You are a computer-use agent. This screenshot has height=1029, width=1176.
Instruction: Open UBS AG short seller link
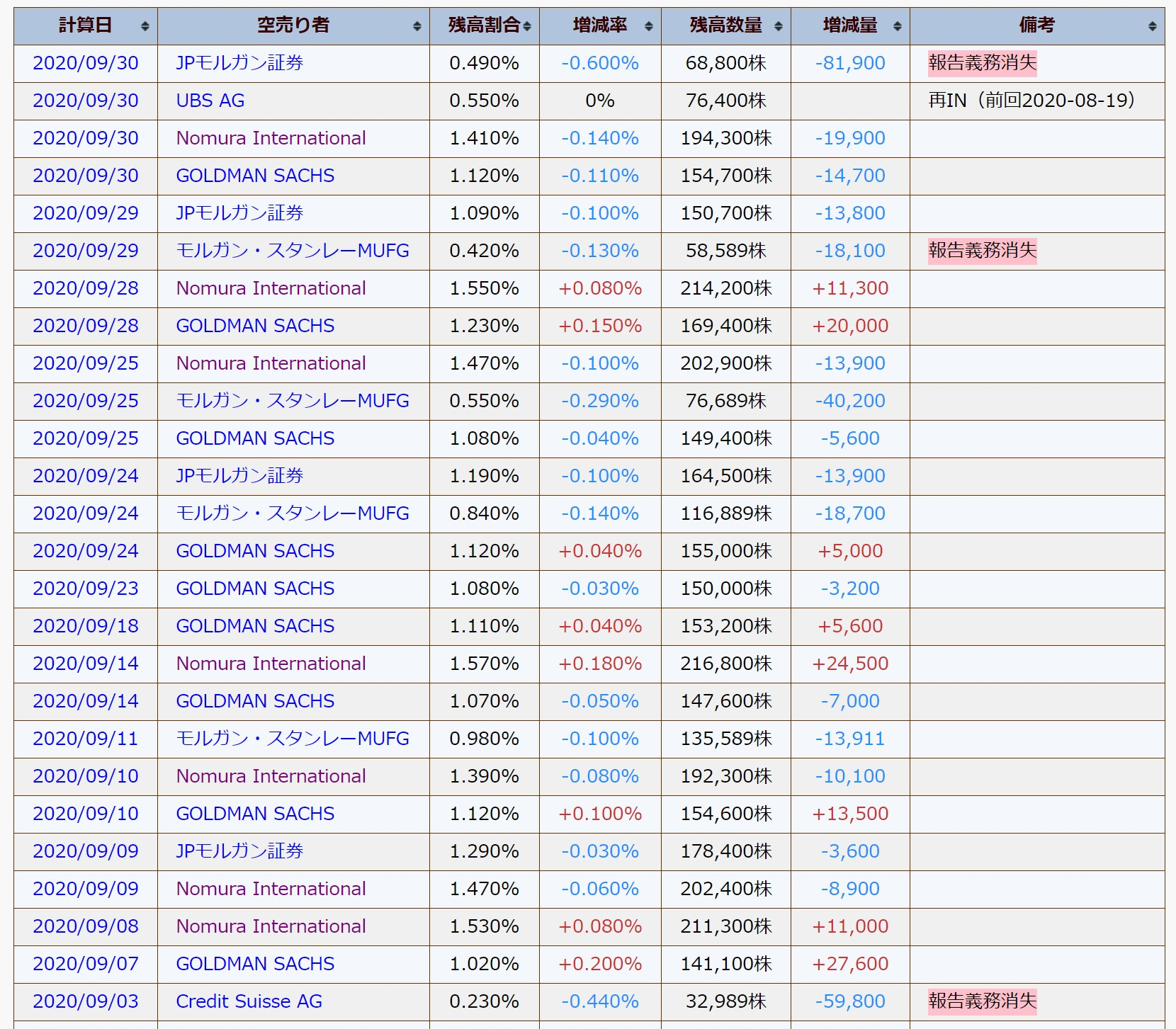[x=210, y=101]
